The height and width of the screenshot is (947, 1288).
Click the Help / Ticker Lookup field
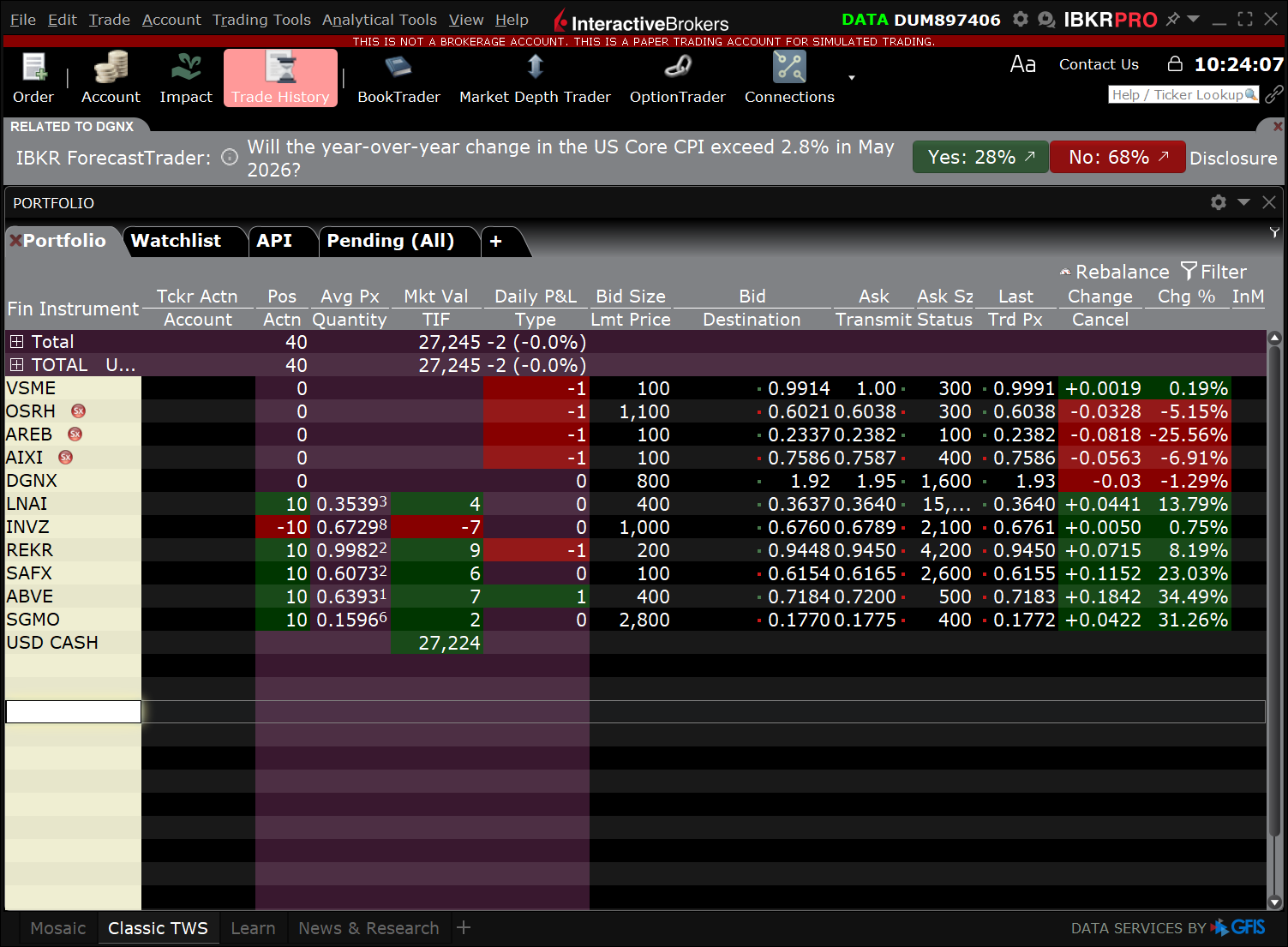tap(1183, 94)
